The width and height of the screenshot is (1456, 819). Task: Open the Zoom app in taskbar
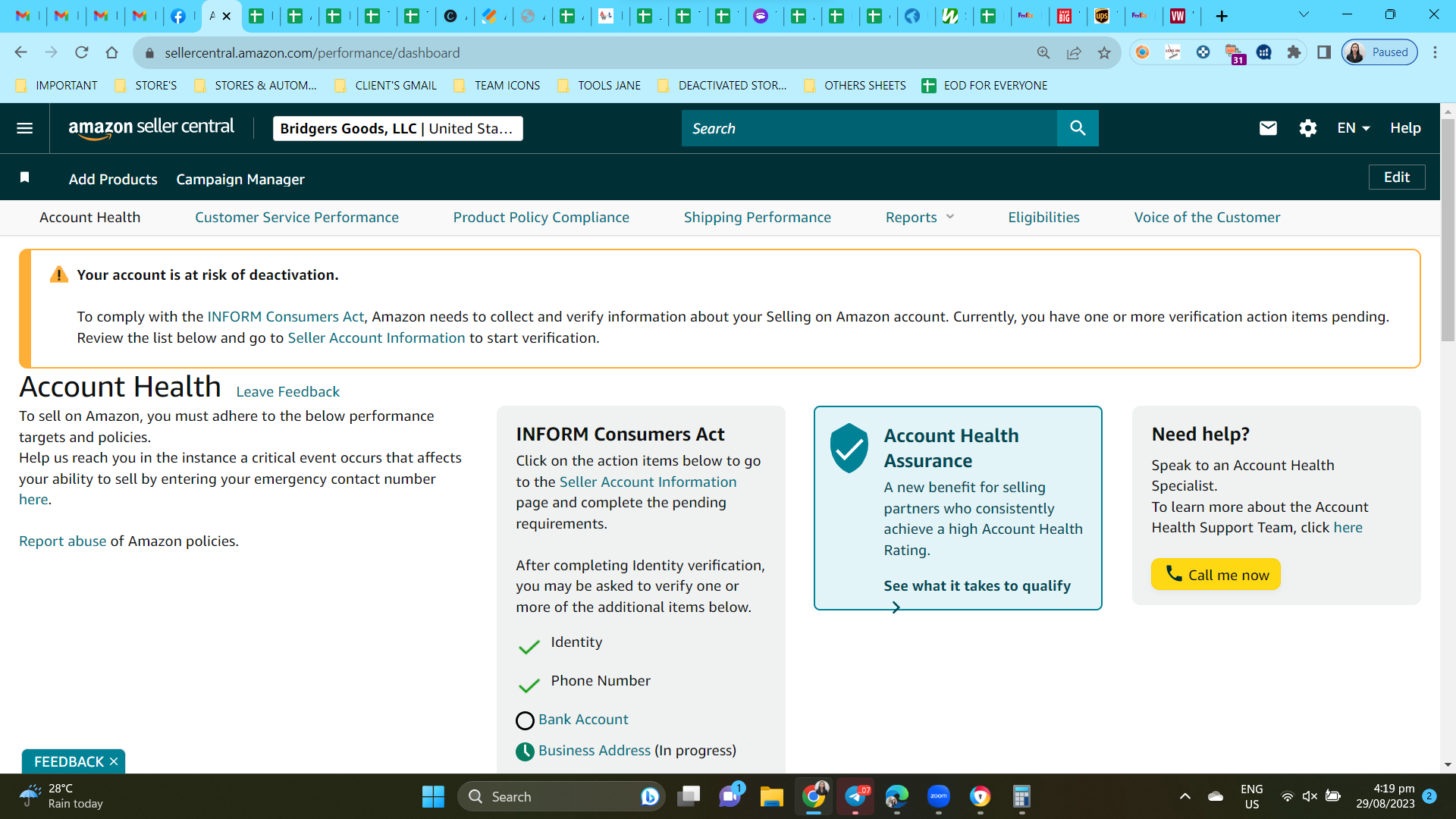click(x=939, y=796)
